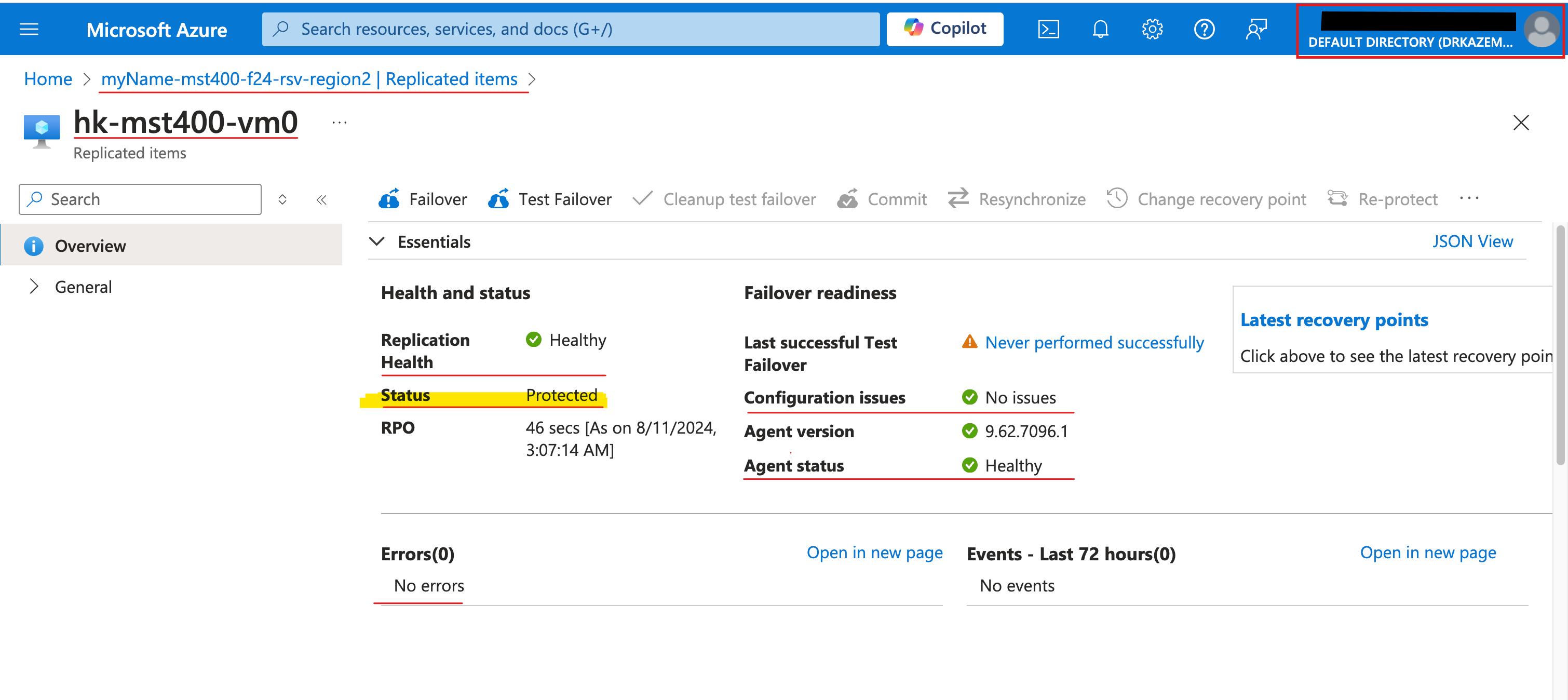Open Copilot assistant
Screen dimensions: 1568x700
944,29
